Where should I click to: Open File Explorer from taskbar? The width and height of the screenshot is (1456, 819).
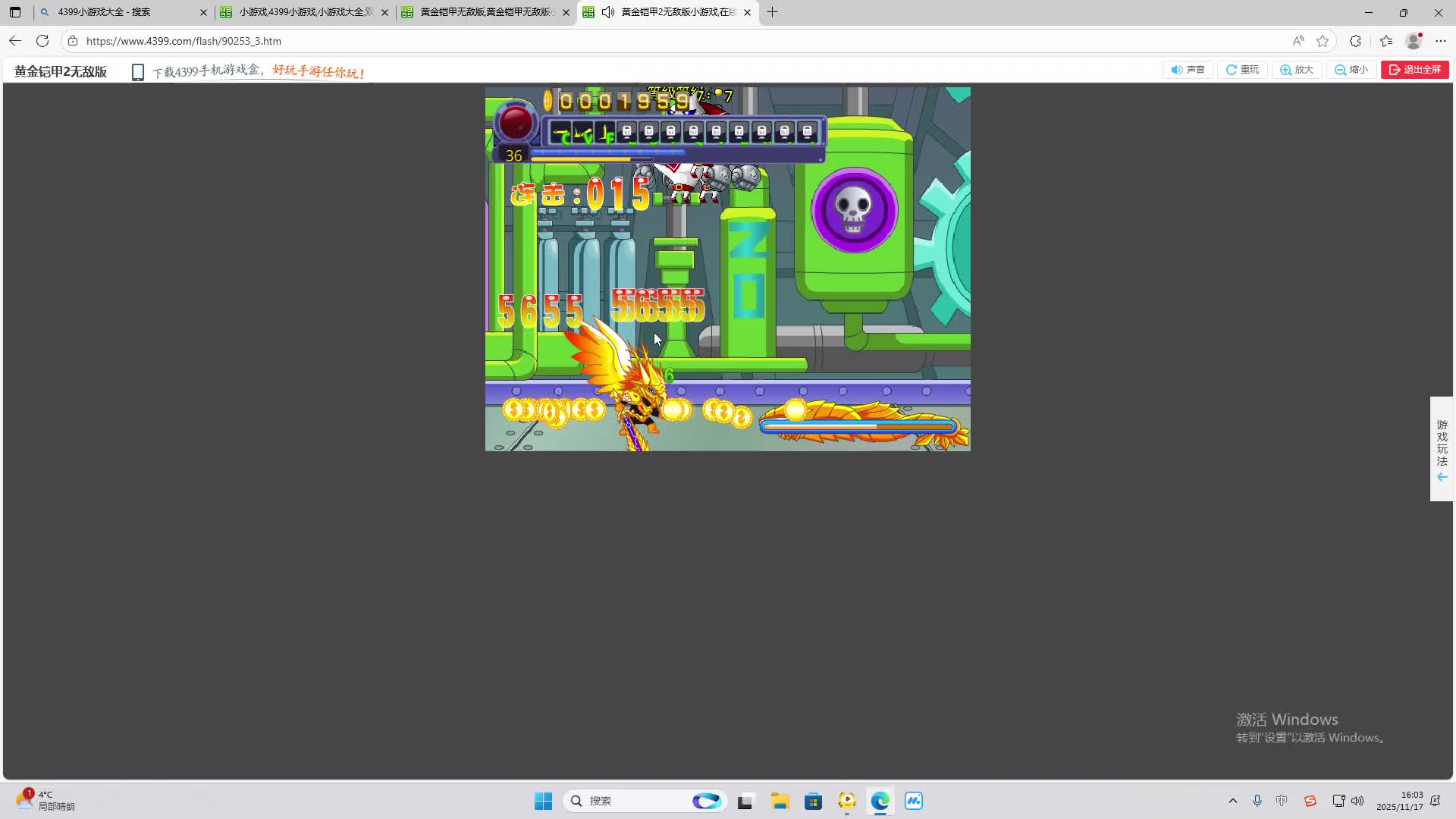coord(780,801)
